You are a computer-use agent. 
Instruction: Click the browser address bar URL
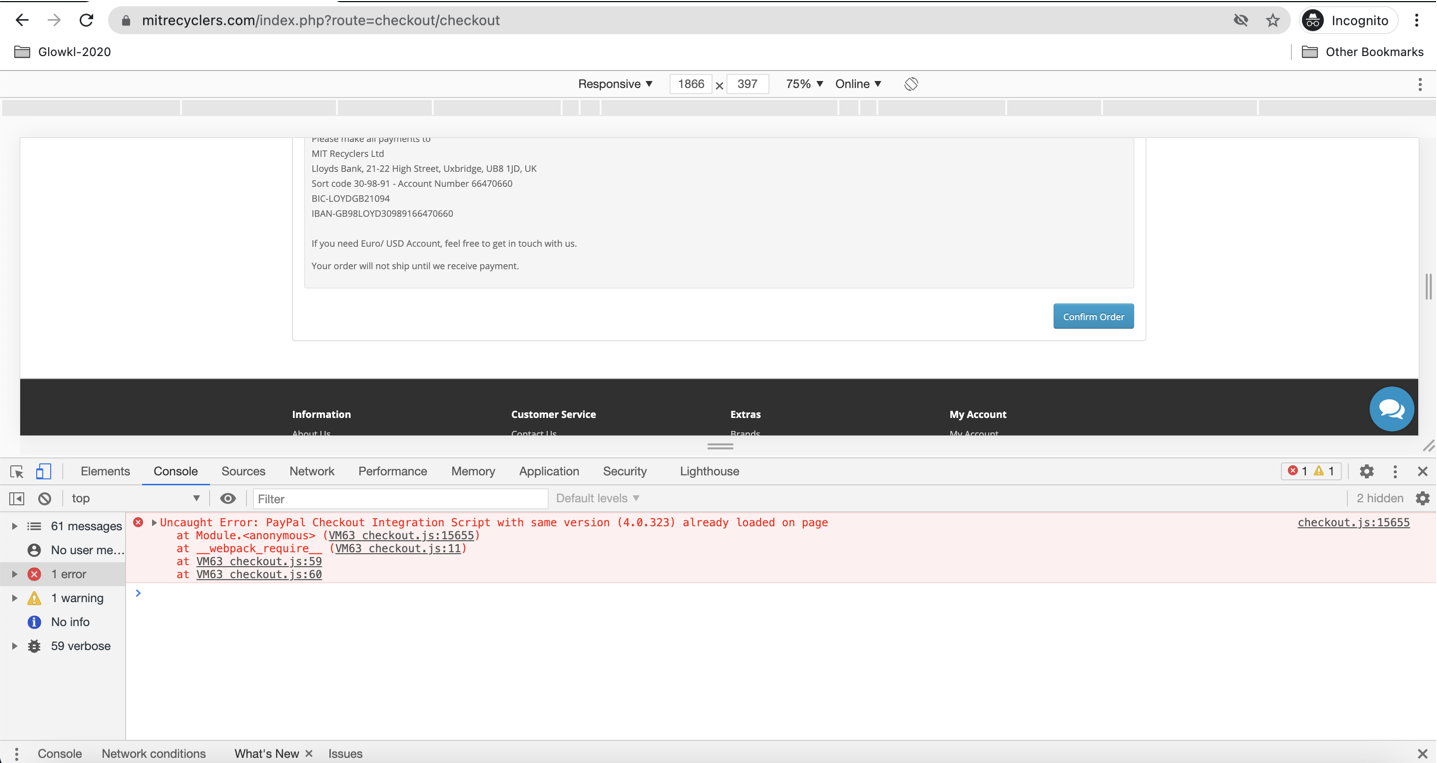(x=321, y=20)
